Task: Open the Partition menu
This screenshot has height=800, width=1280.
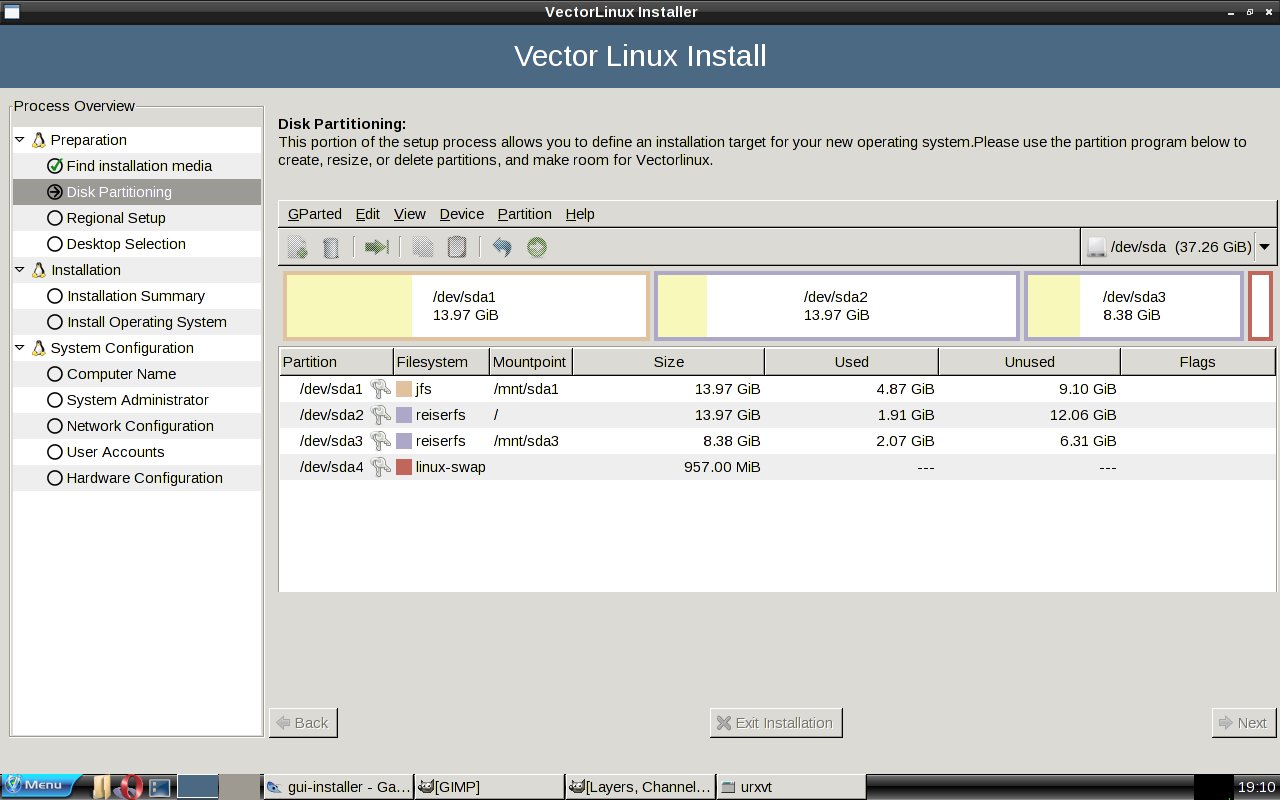Action: pos(525,214)
